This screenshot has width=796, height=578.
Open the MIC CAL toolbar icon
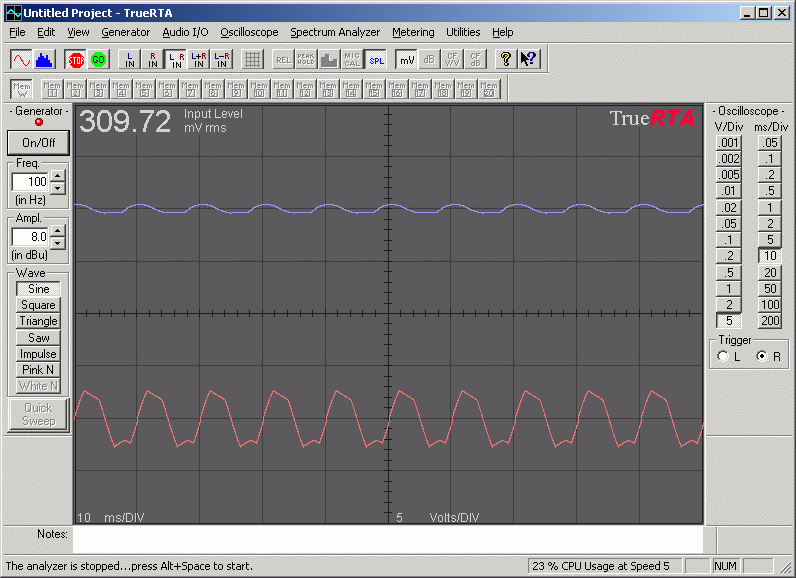352,60
